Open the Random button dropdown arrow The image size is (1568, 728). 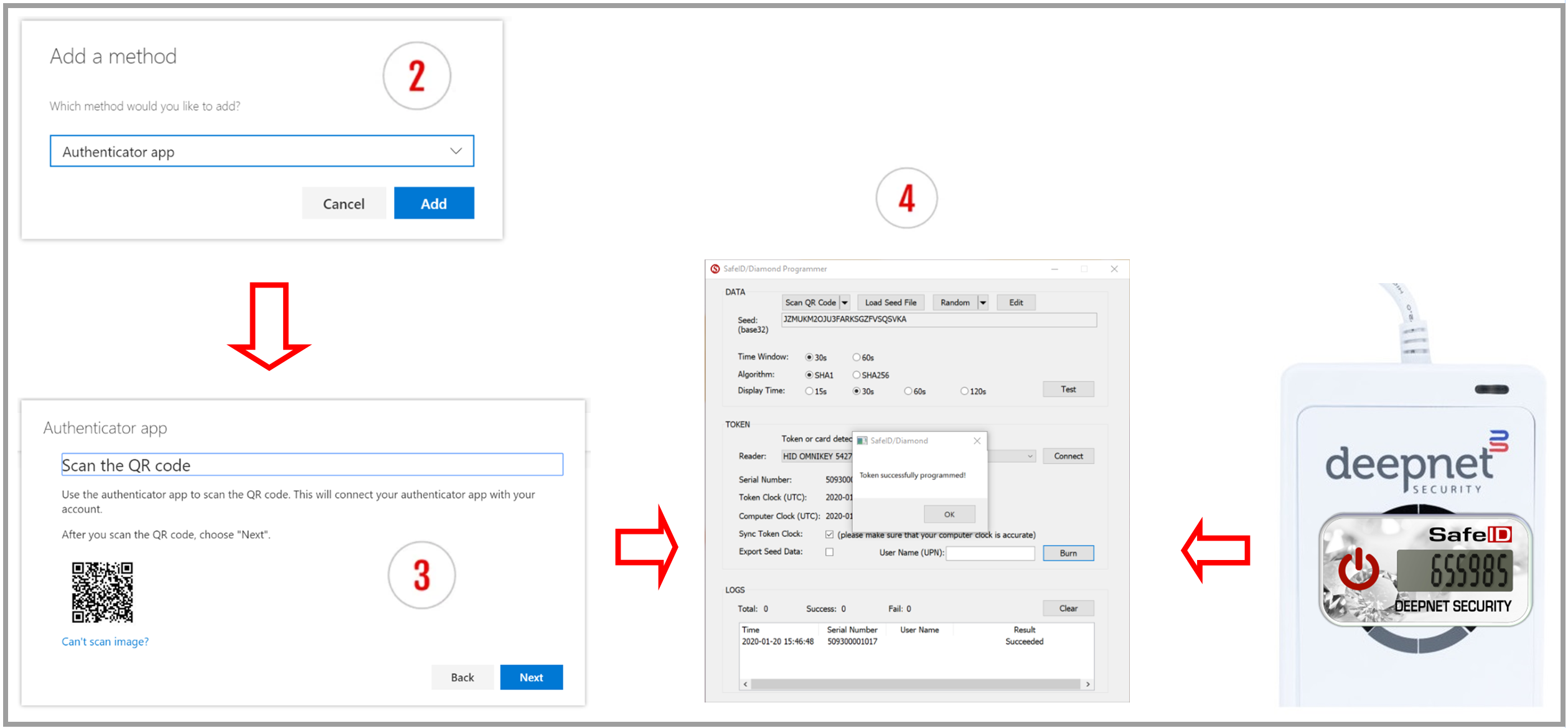[x=983, y=303]
